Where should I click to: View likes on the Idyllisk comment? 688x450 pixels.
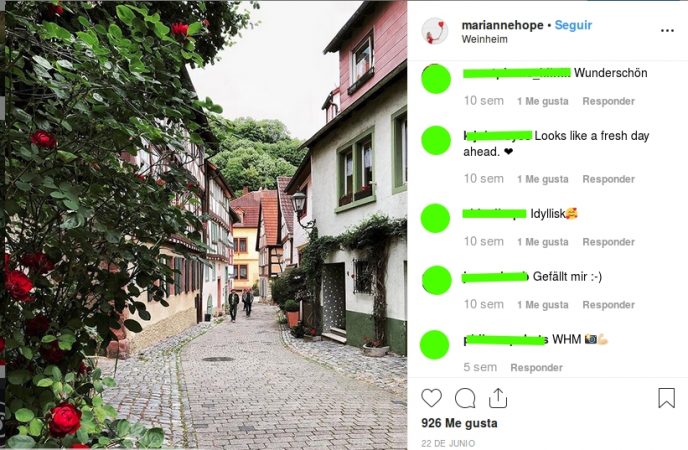coord(542,242)
